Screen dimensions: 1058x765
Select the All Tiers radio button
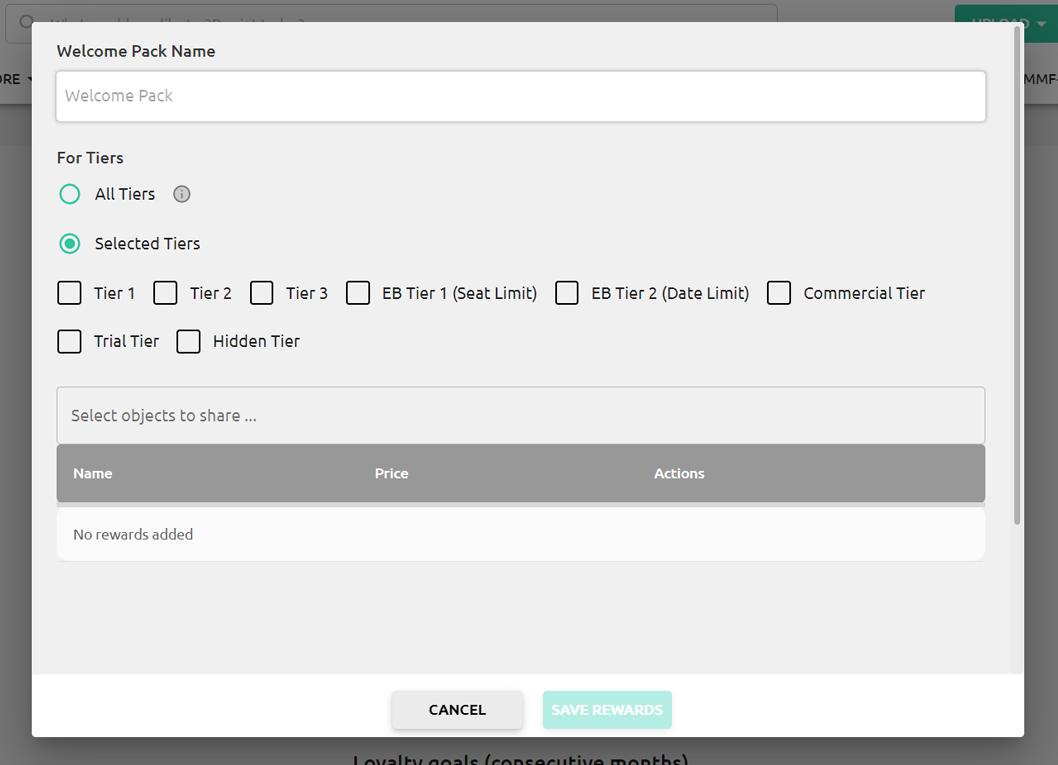pyautogui.click(x=69, y=194)
